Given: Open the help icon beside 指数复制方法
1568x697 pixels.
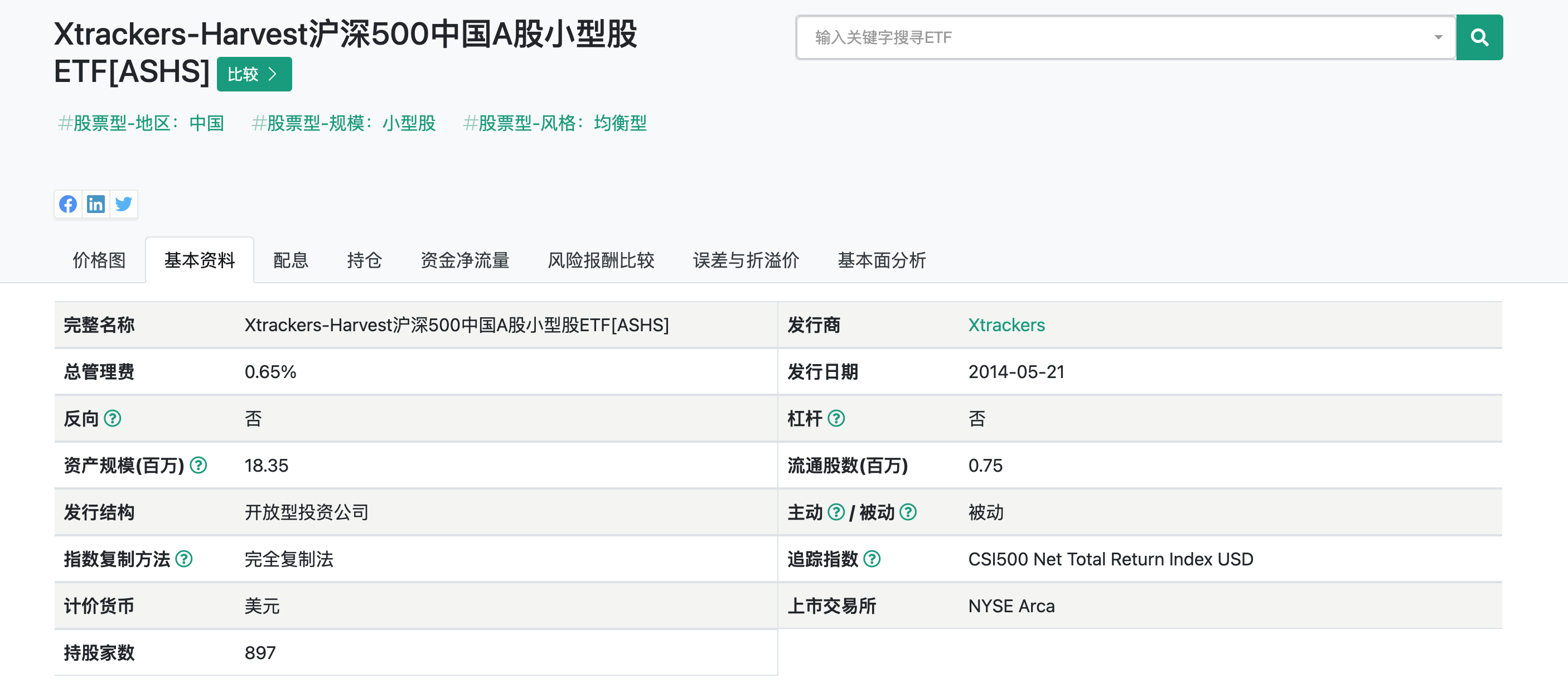Looking at the screenshot, I should (x=185, y=560).
